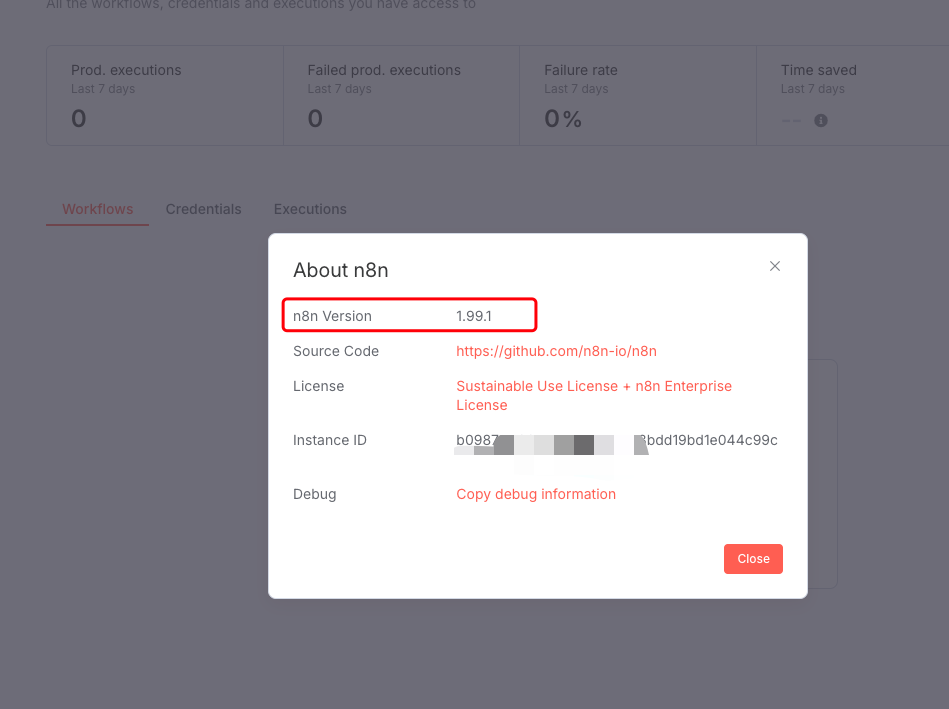Click the Debug label
Image resolution: width=949 pixels, height=709 pixels.
[314, 494]
